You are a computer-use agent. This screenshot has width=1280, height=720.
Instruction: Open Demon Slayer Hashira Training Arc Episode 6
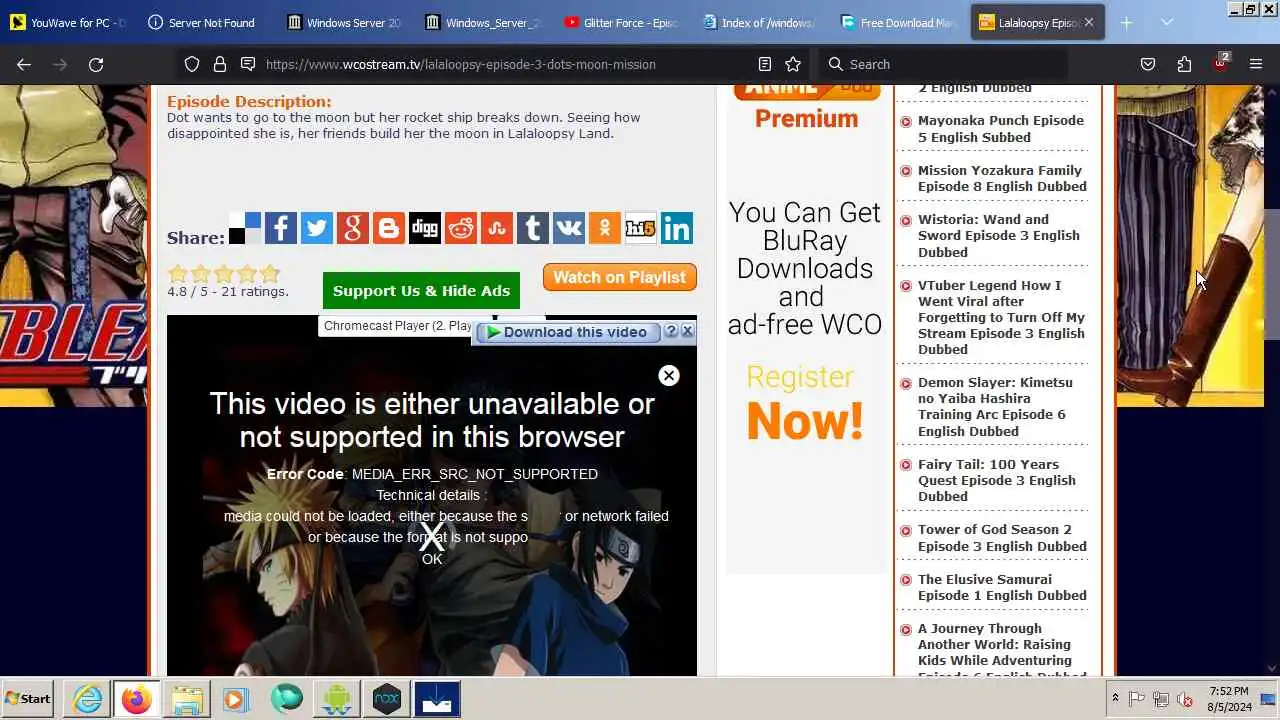[995, 406]
